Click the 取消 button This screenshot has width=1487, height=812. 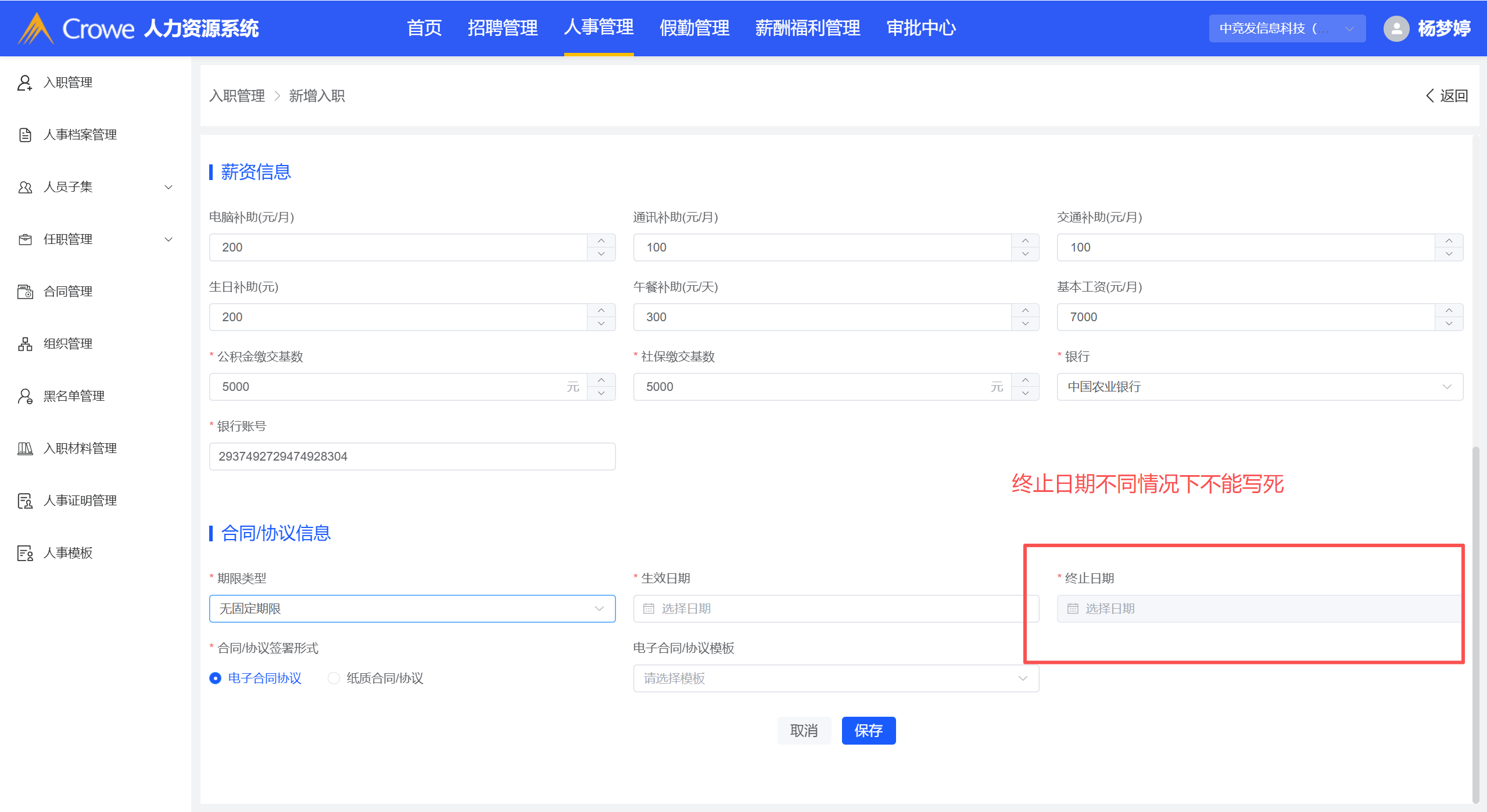[804, 730]
